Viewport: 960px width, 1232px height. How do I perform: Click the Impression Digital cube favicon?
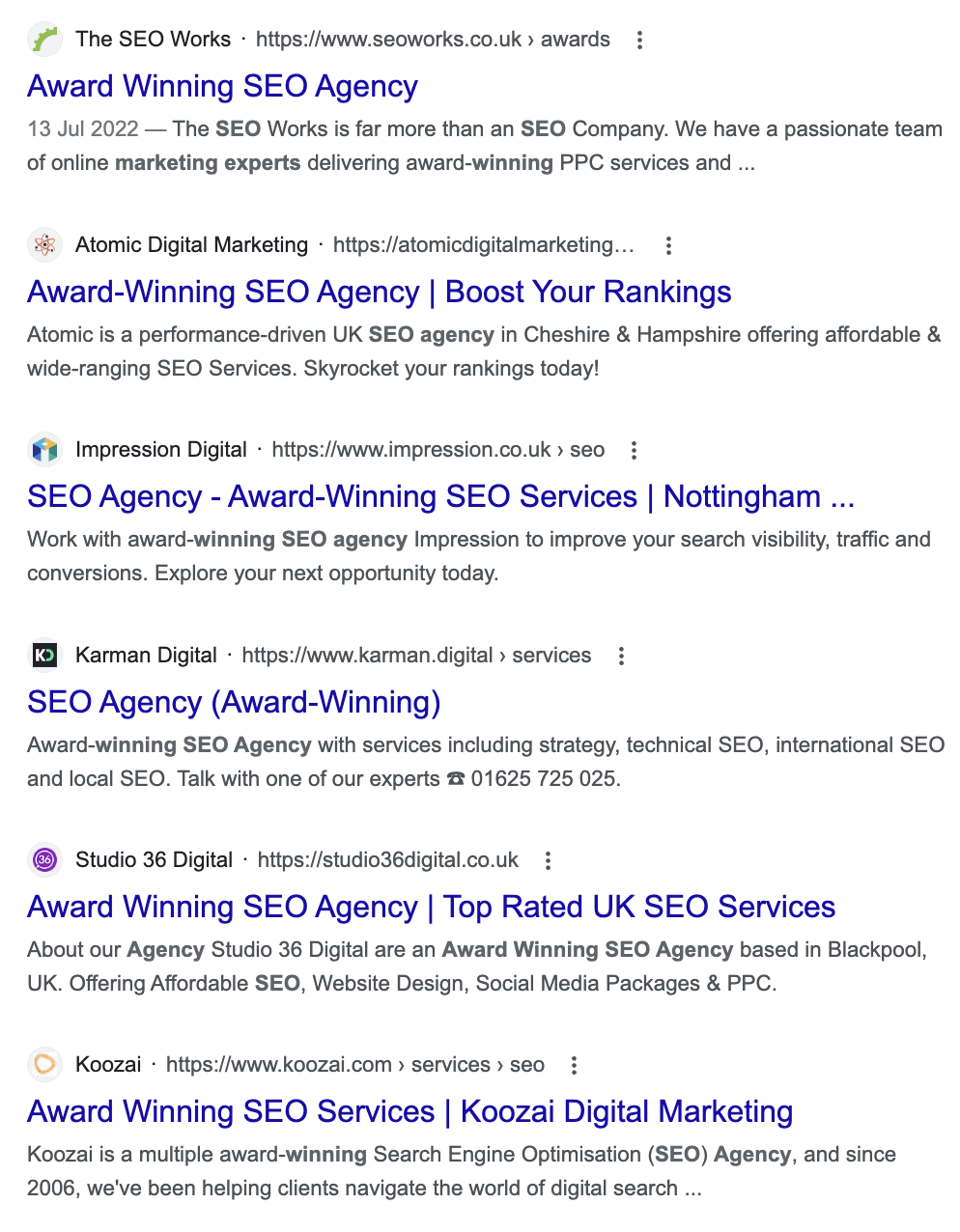point(44,450)
